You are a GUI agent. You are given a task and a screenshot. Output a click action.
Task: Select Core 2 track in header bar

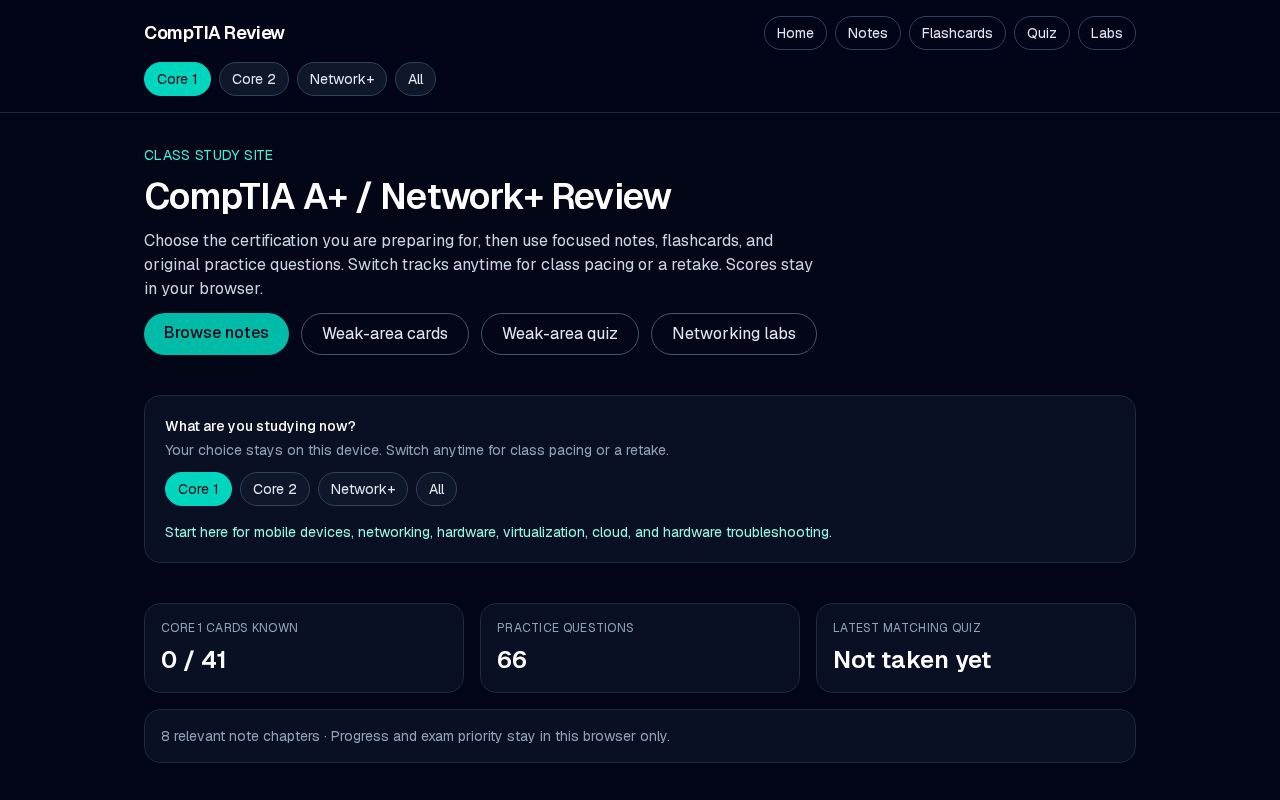click(254, 79)
